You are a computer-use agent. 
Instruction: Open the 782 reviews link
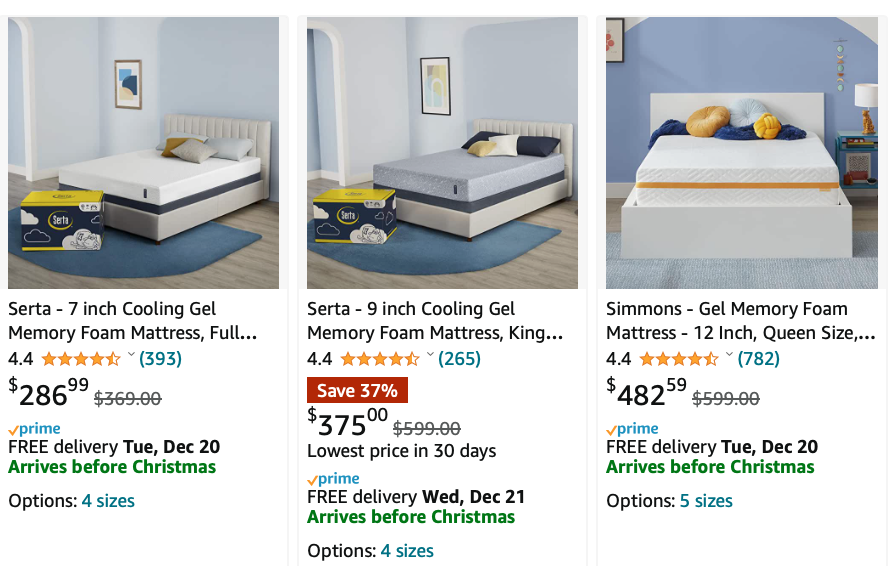pyautogui.click(x=758, y=359)
